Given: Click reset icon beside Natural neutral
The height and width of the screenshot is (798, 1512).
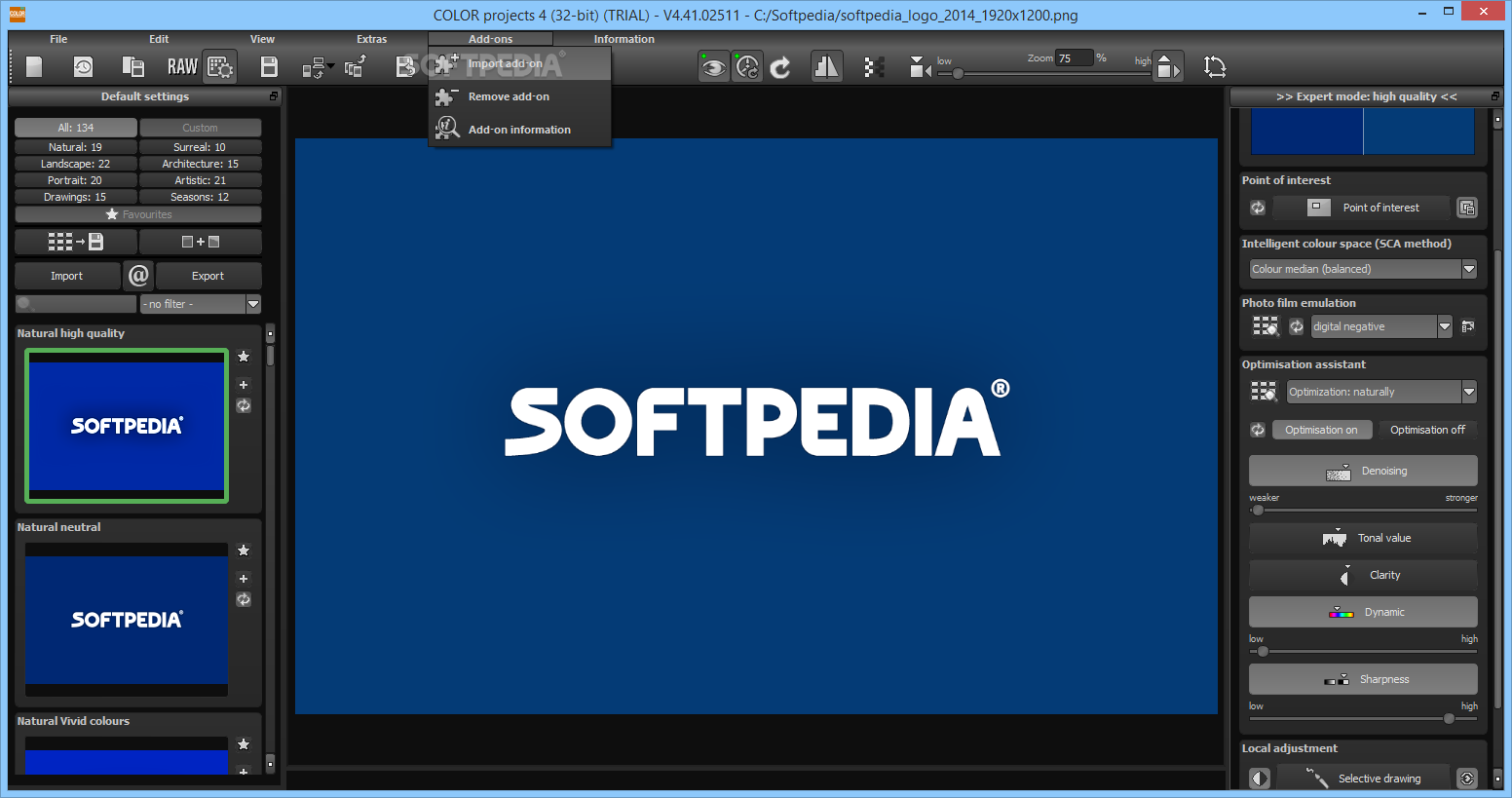Looking at the screenshot, I should coord(244,599).
